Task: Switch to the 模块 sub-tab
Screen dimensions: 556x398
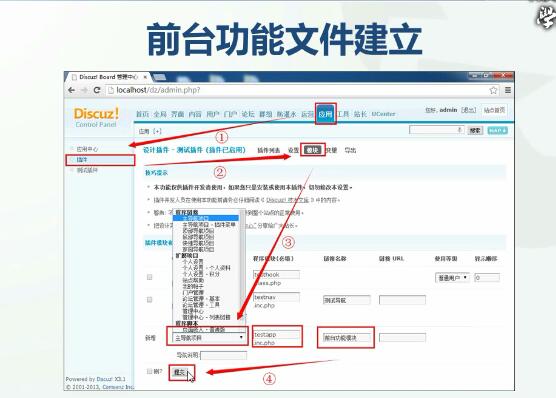Action: tap(312, 150)
